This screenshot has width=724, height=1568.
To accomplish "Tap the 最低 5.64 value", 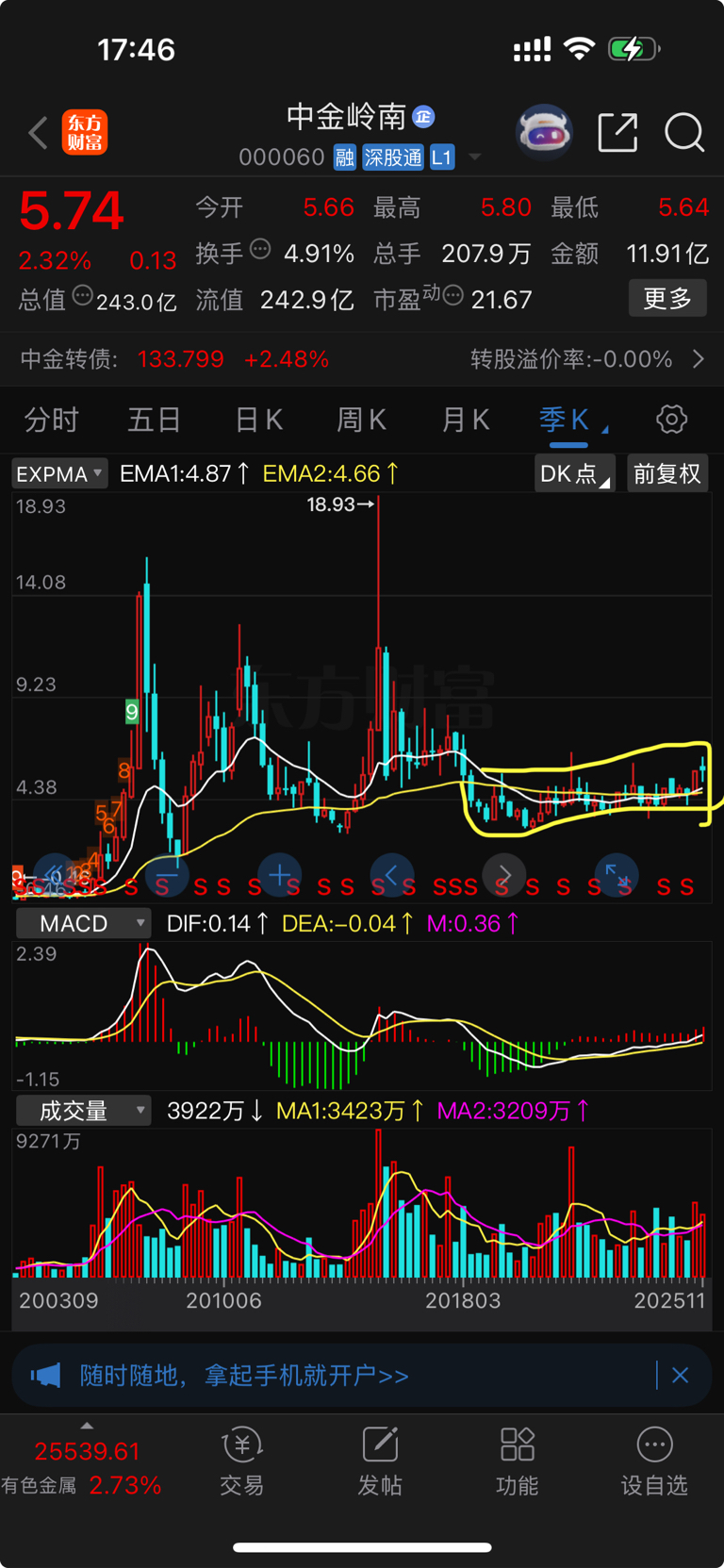I will click(x=683, y=207).
